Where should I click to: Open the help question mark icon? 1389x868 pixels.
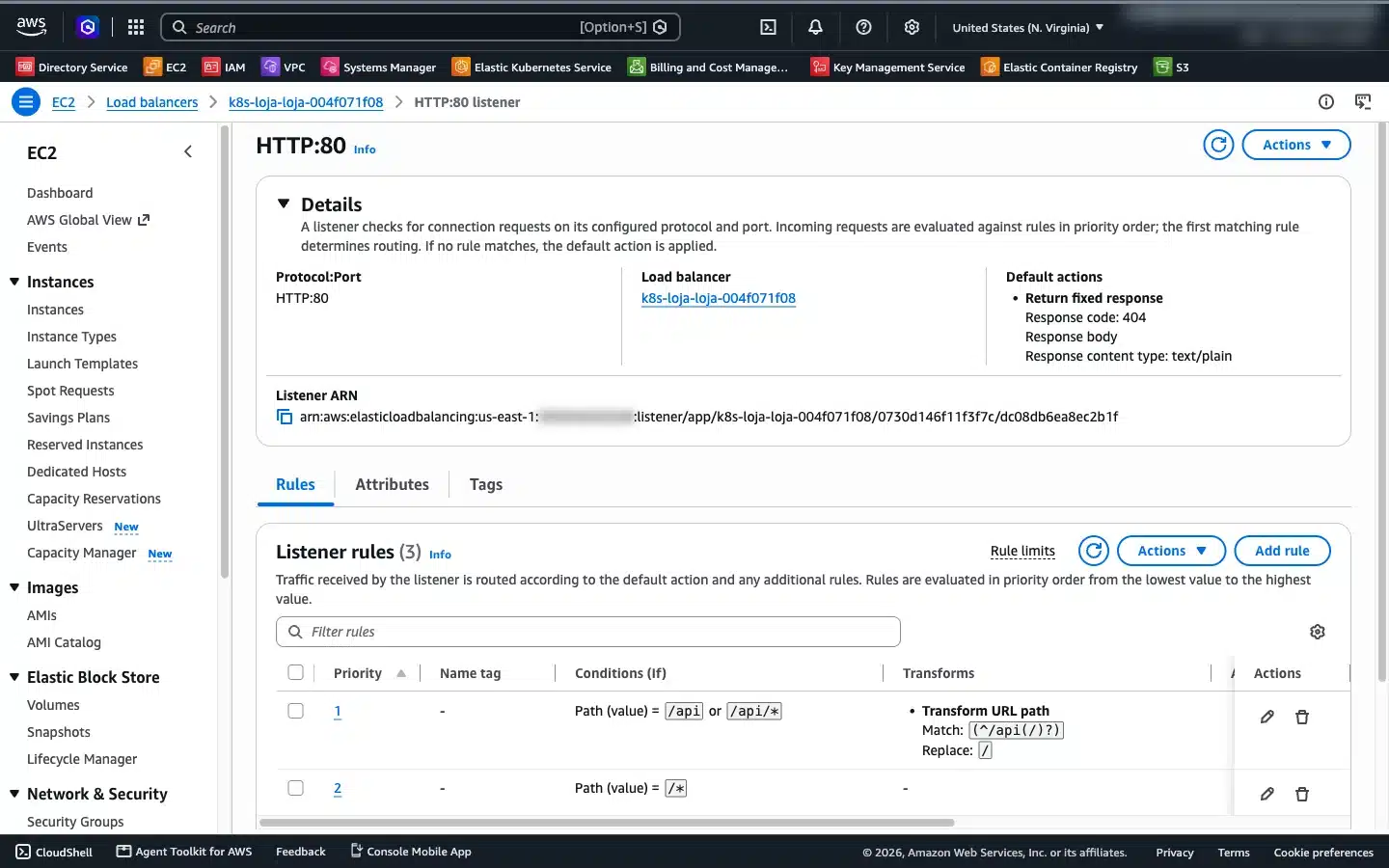[x=863, y=27]
